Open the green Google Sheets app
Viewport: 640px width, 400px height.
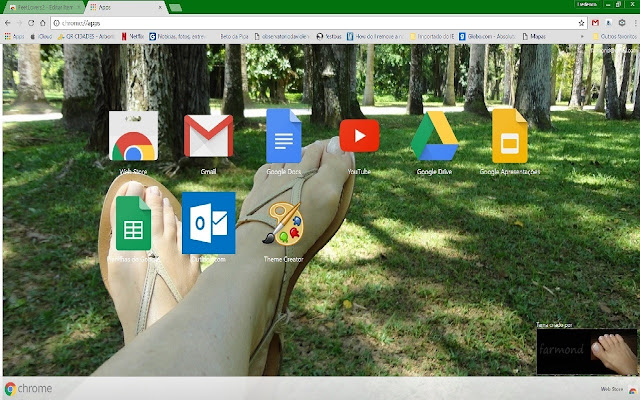(133, 223)
